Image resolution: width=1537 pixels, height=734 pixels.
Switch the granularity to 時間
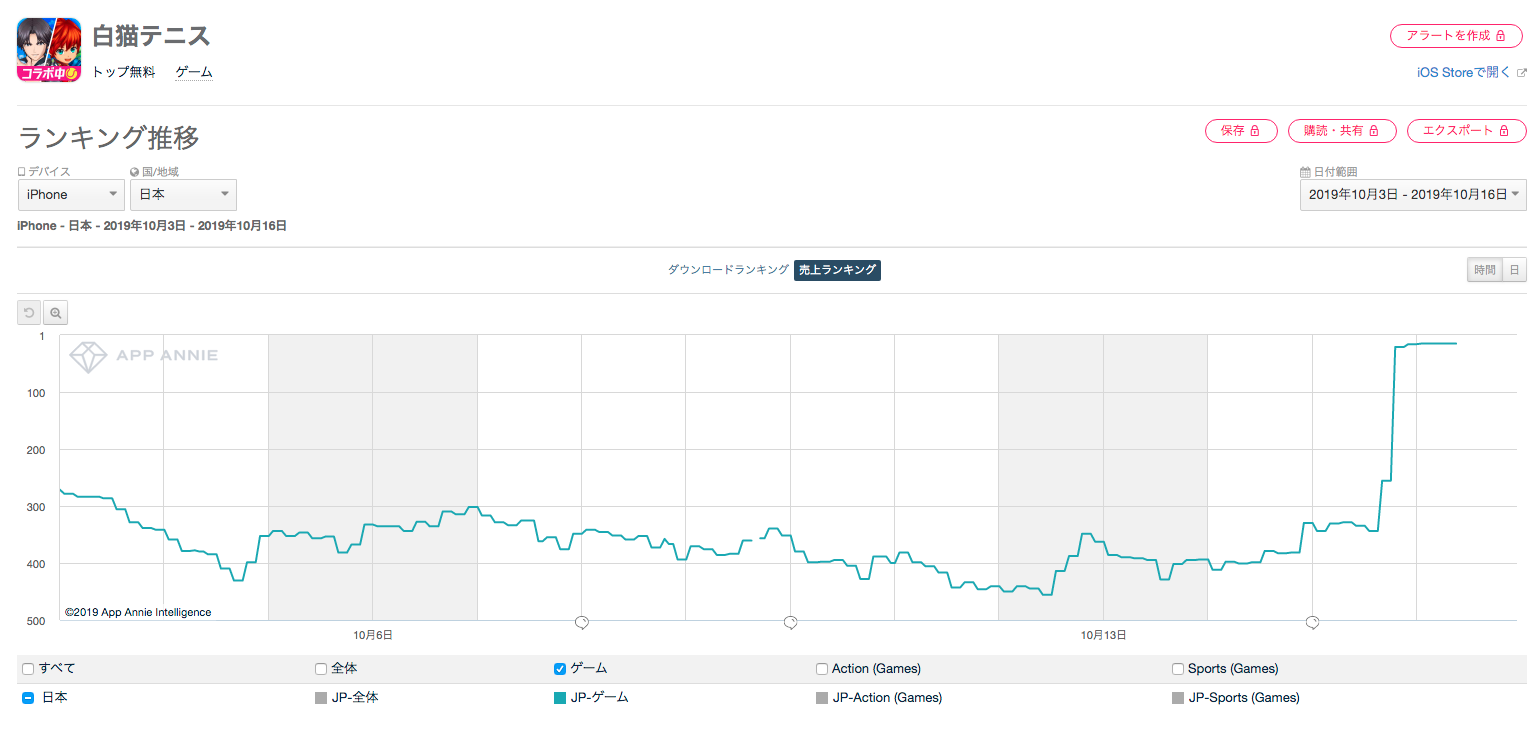pyautogui.click(x=1484, y=269)
